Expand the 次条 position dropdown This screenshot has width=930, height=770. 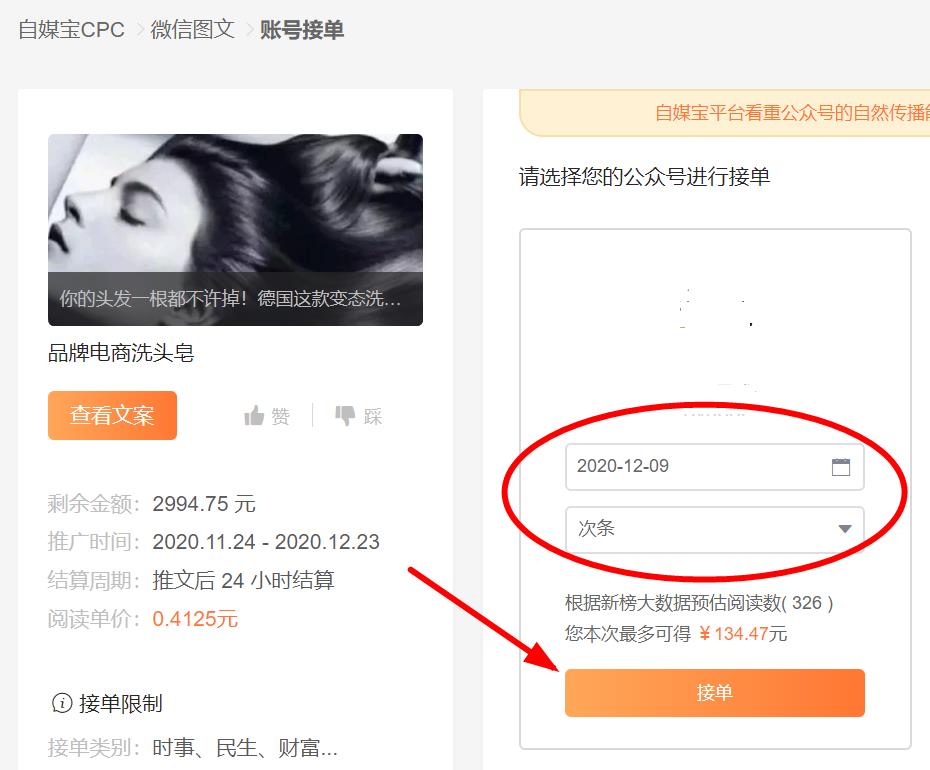(x=715, y=529)
